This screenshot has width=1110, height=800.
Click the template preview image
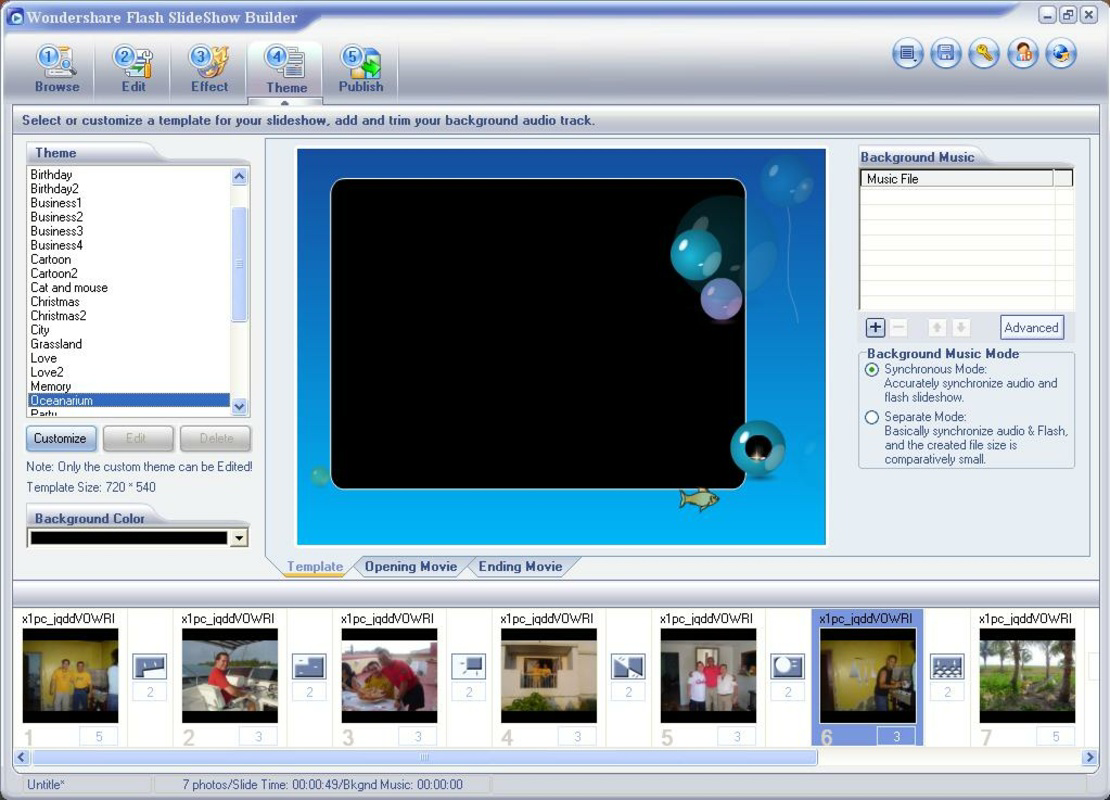(561, 347)
